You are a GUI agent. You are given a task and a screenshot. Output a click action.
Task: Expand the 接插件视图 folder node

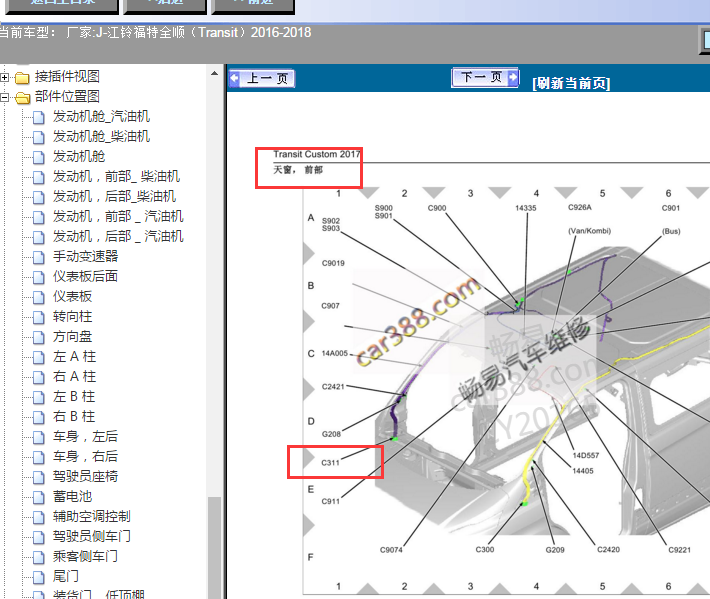coord(4,77)
